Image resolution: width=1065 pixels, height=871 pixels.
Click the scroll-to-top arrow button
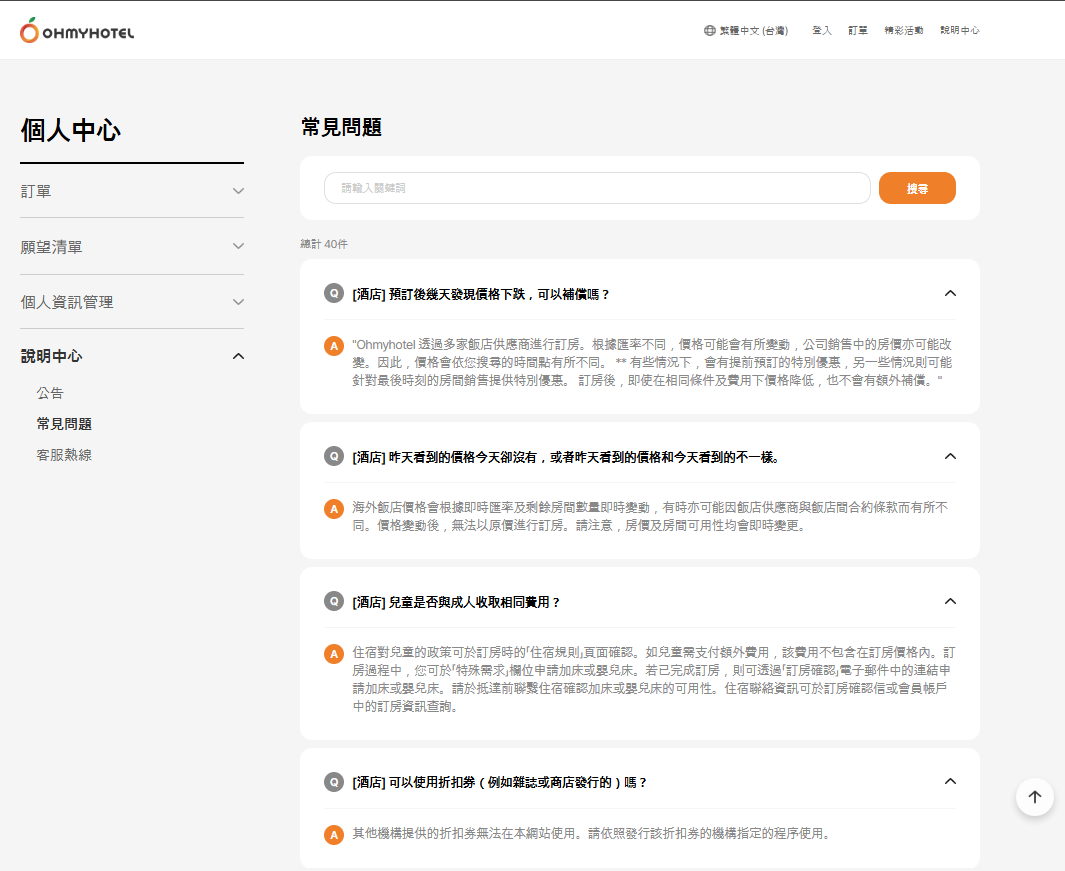1034,797
